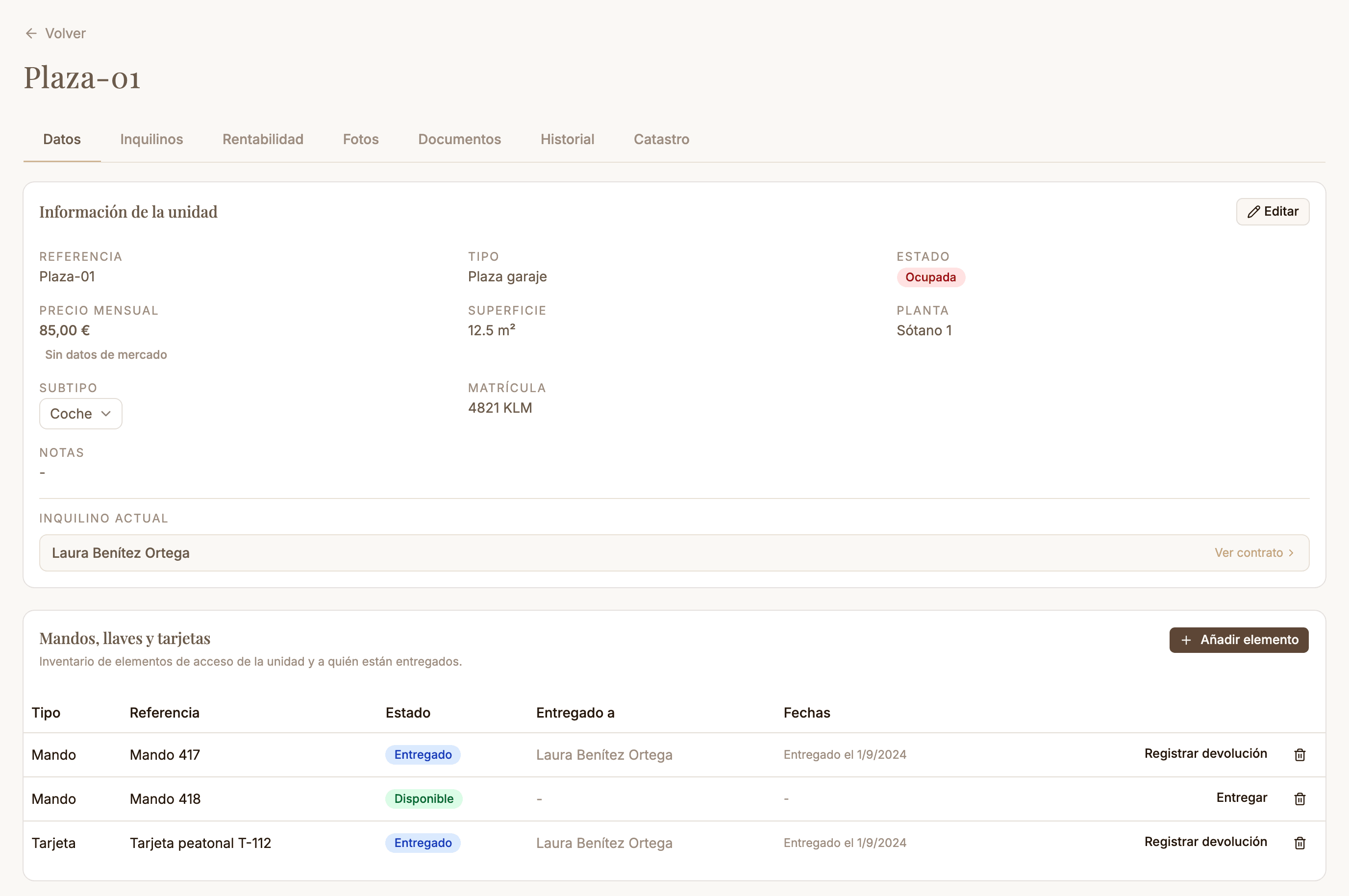Click the 'Plaza garaje' type value
Image resolution: width=1349 pixels, height=896 pixels.
click(x=507, y=276)
